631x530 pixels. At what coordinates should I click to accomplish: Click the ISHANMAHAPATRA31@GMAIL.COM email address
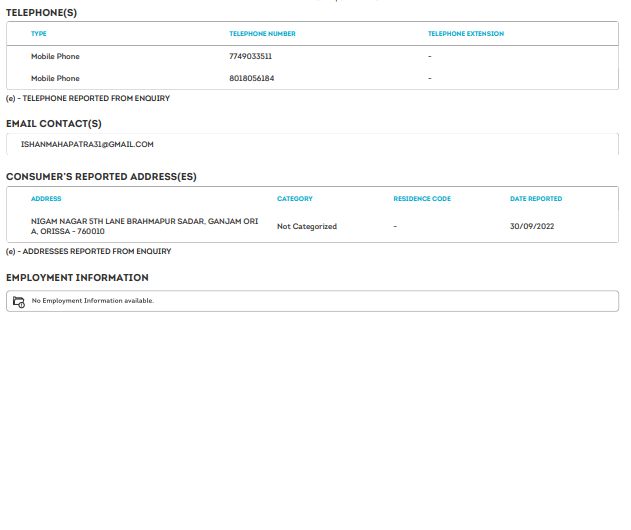pyautogui.click(x=87, y=144)
